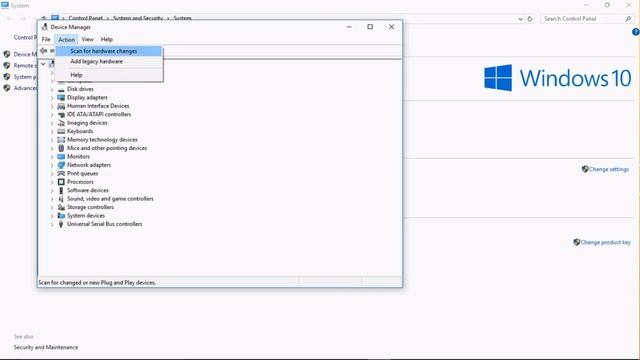Screen dimensions: 640x360
Task: Click the Imaging devices icon
Action: [61, 123]
